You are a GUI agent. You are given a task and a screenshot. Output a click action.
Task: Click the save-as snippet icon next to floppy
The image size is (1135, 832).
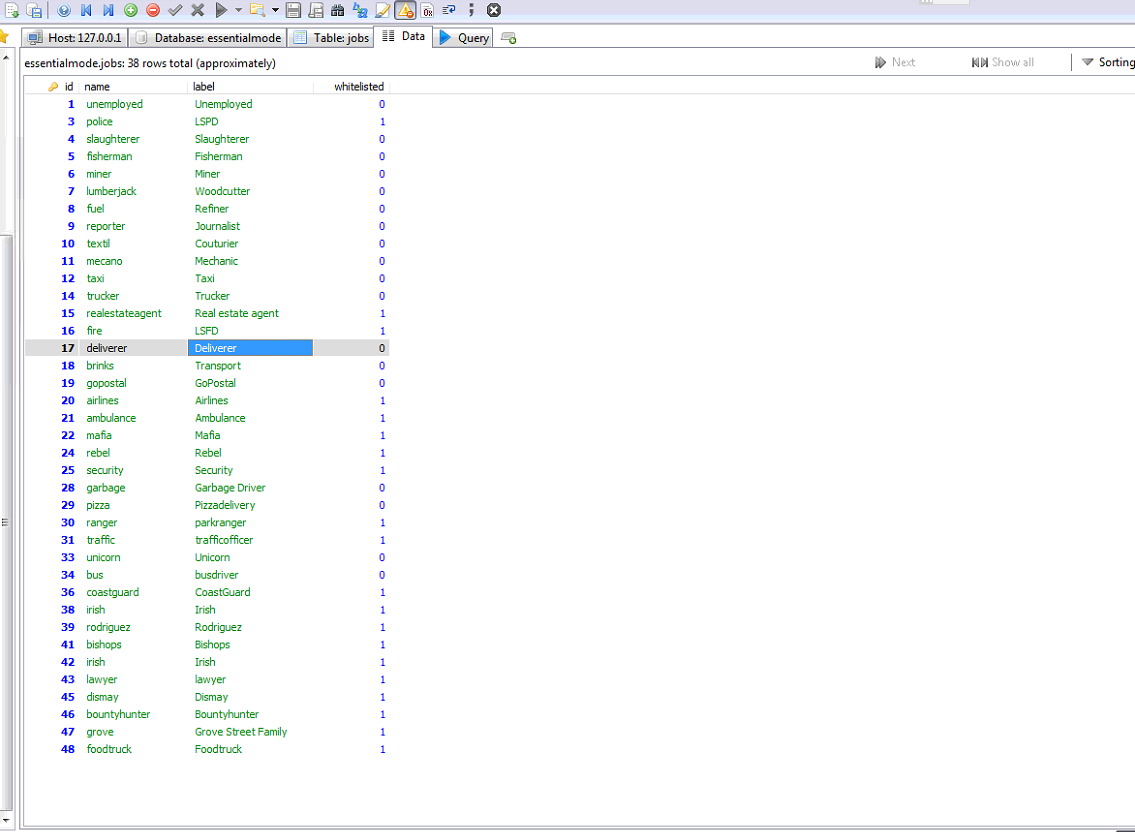click(x=316, y=10)
